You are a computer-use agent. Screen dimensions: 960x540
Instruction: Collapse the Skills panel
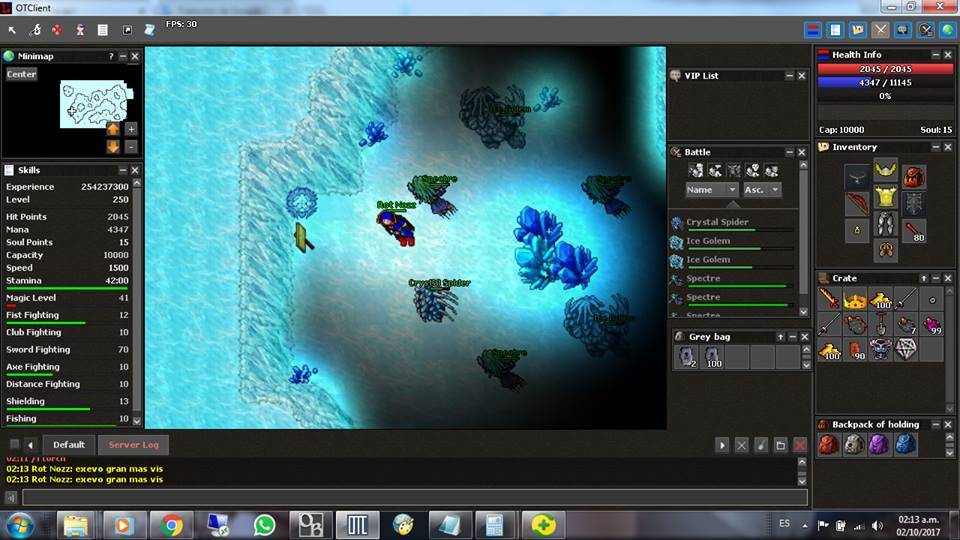click(x=123, y=170)
